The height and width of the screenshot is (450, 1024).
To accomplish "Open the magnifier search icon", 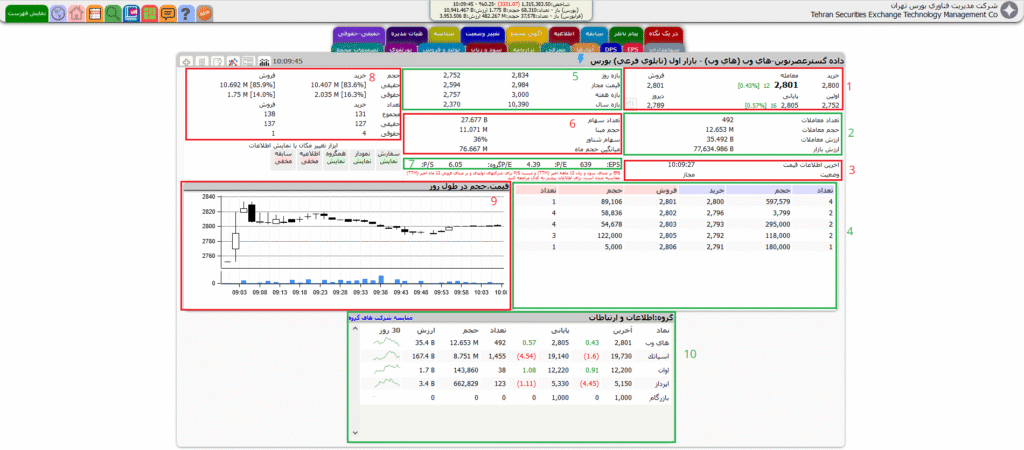I will [x=113, y=13].
